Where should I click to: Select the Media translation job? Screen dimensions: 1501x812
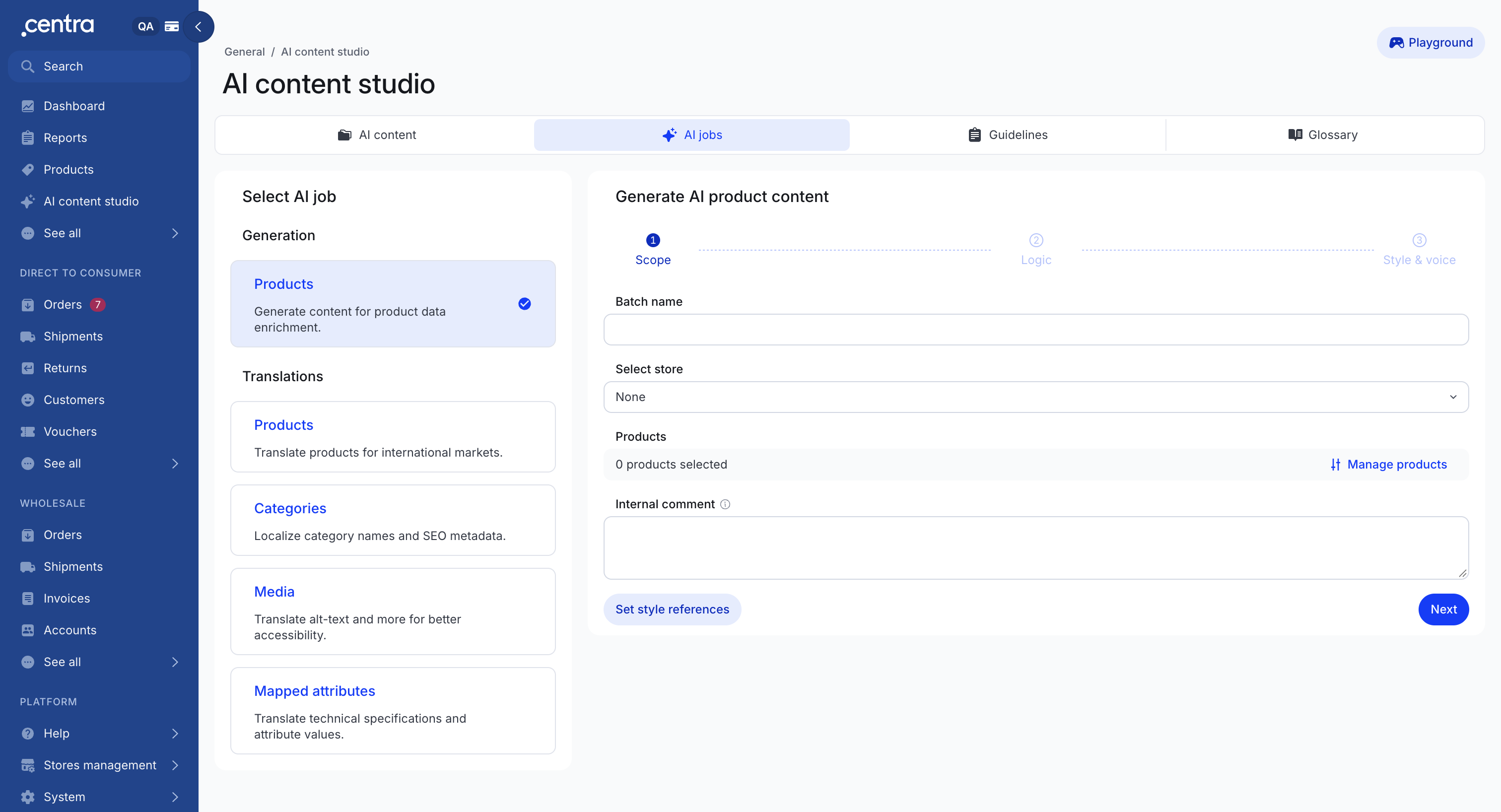[393, 611]
